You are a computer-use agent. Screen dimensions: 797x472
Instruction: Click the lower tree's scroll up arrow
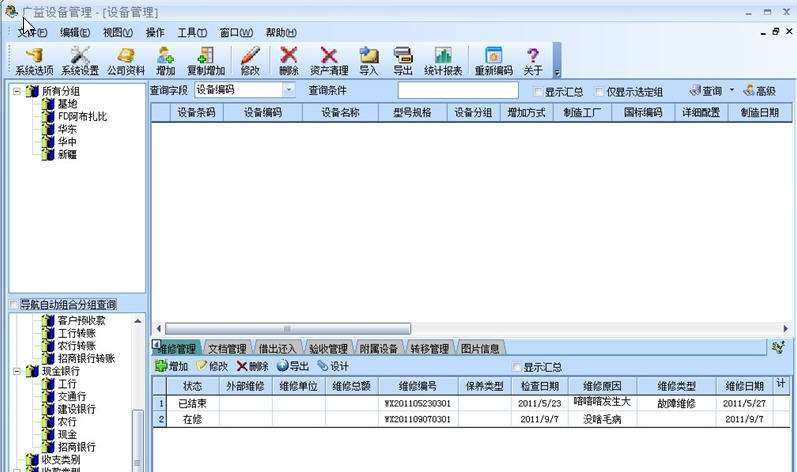pos(138,321)
